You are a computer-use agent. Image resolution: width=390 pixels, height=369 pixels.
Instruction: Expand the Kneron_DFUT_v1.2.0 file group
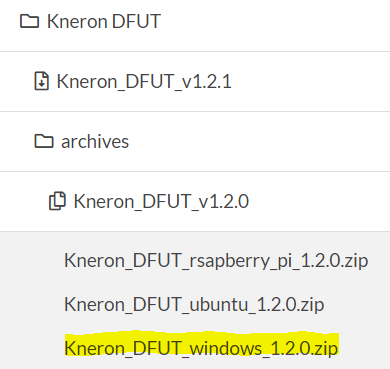(161, 201)
